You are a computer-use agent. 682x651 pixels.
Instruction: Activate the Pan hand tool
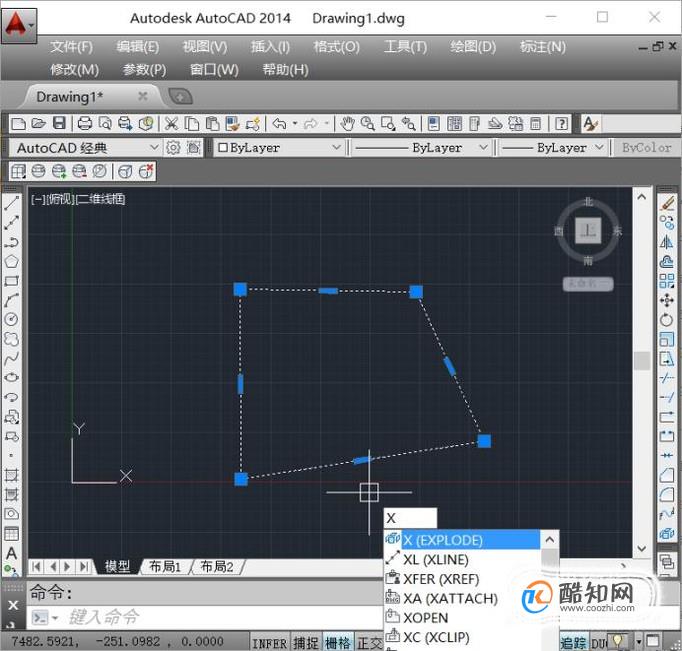(x=347, y=124)
